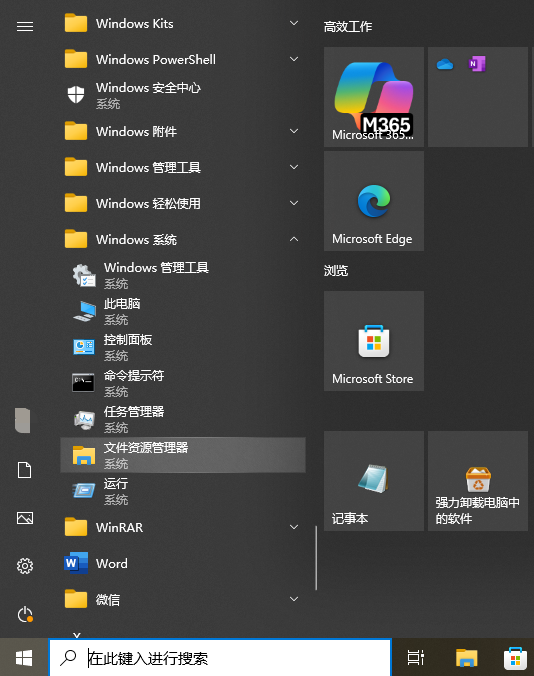Collapse the Windows 系统 folder chevron
The image size is (534, 676).
tap(294, 239)
